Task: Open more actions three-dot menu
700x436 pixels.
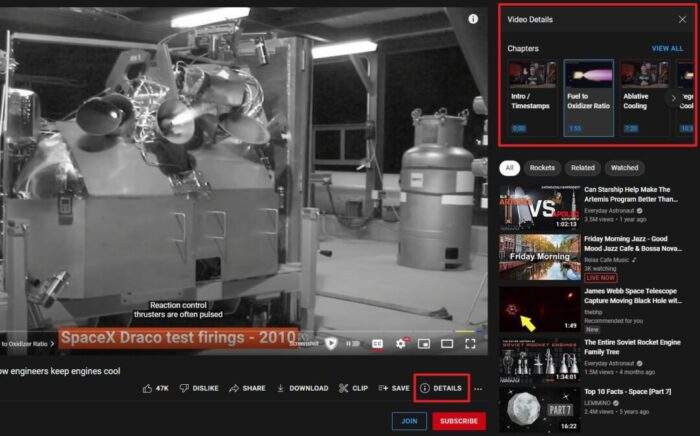Action: [x=478, y=389]
